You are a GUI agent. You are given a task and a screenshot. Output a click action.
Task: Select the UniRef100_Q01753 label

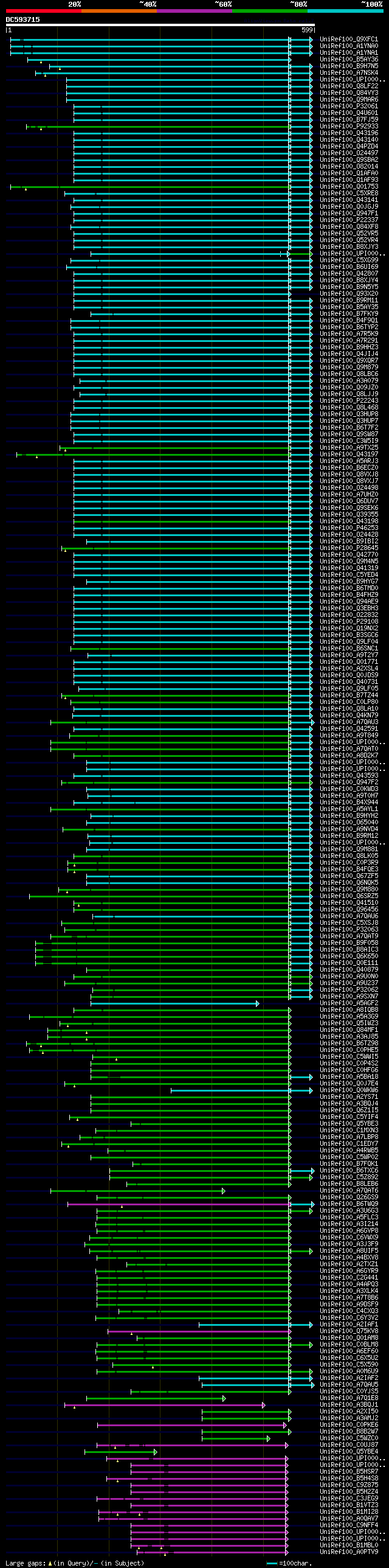[x=349, y=187]
